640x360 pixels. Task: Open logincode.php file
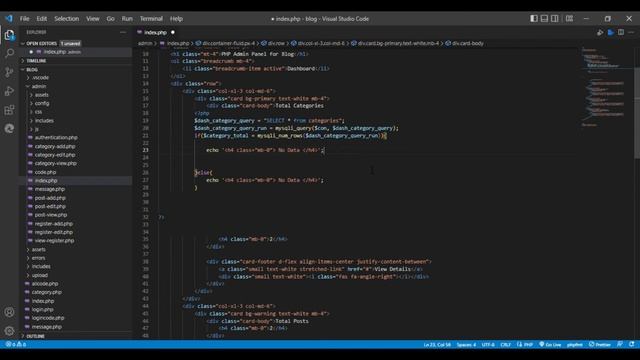48,318
